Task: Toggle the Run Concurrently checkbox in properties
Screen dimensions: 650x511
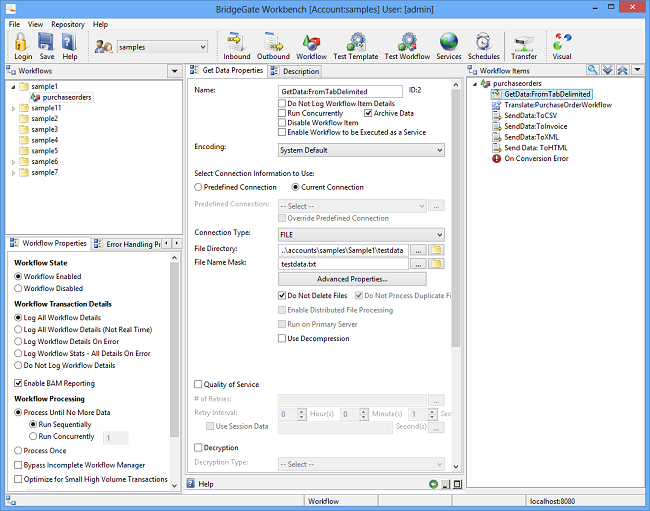Action: click(282, 113)
